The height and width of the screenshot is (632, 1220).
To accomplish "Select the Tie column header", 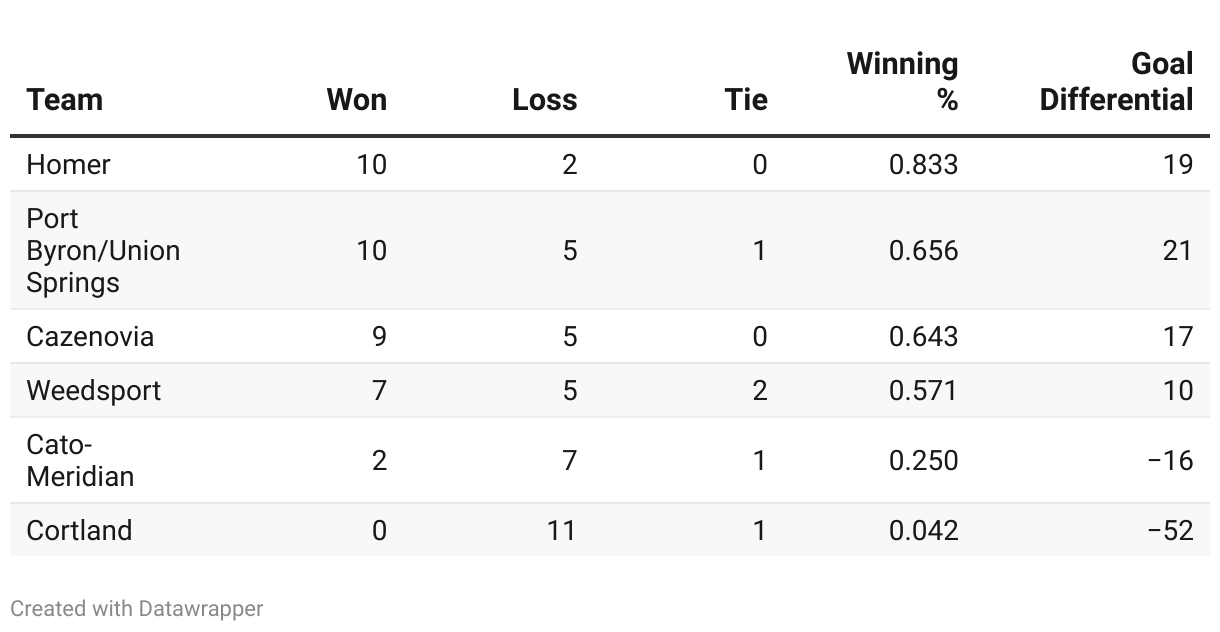I will pos(746,100).
